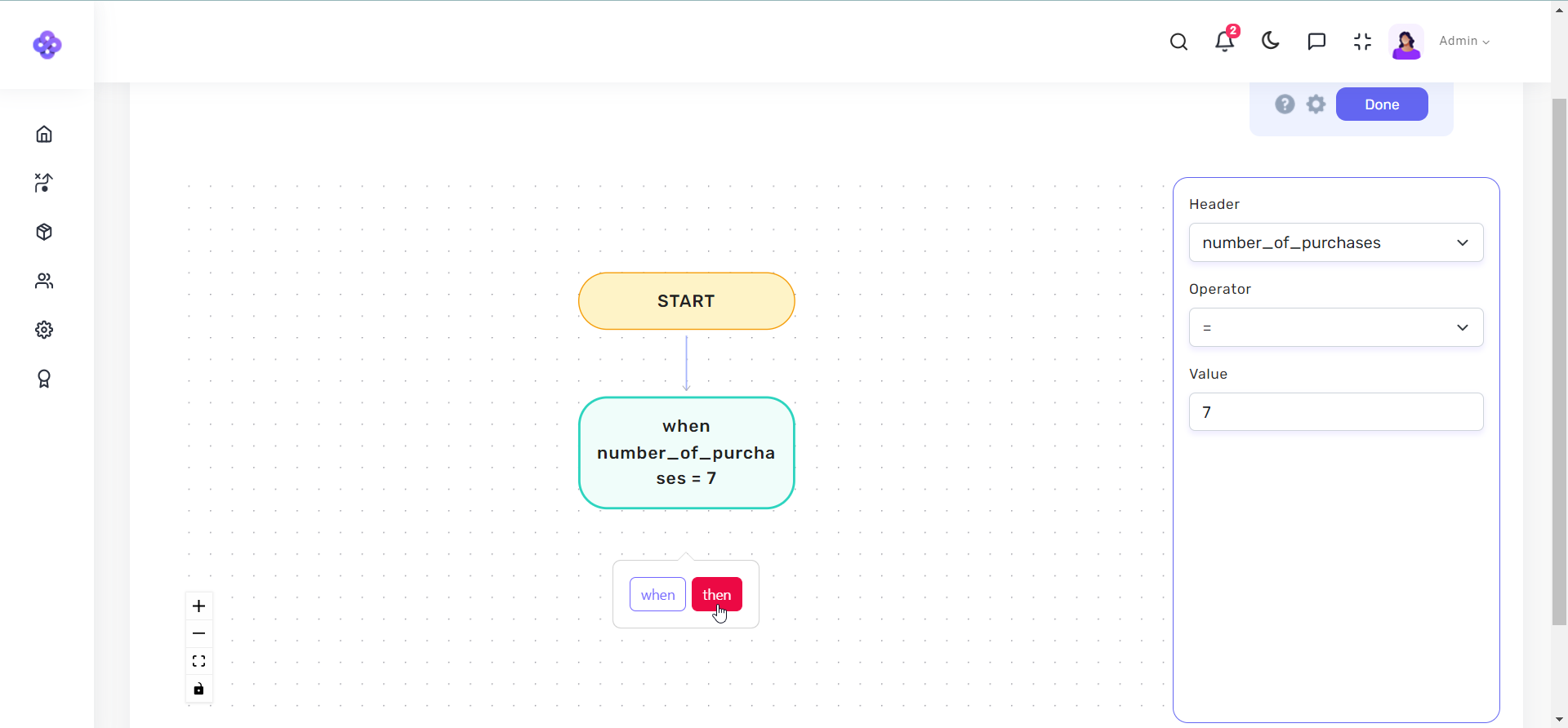Open the chat messages icon
This screenshot has width=1568, height=728.
pos(1316,42)
